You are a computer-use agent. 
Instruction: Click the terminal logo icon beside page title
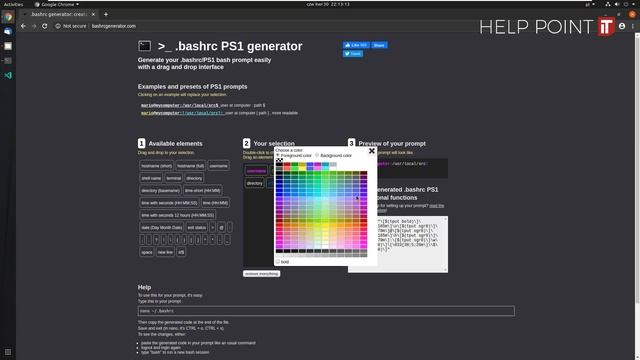click(144, 46)
